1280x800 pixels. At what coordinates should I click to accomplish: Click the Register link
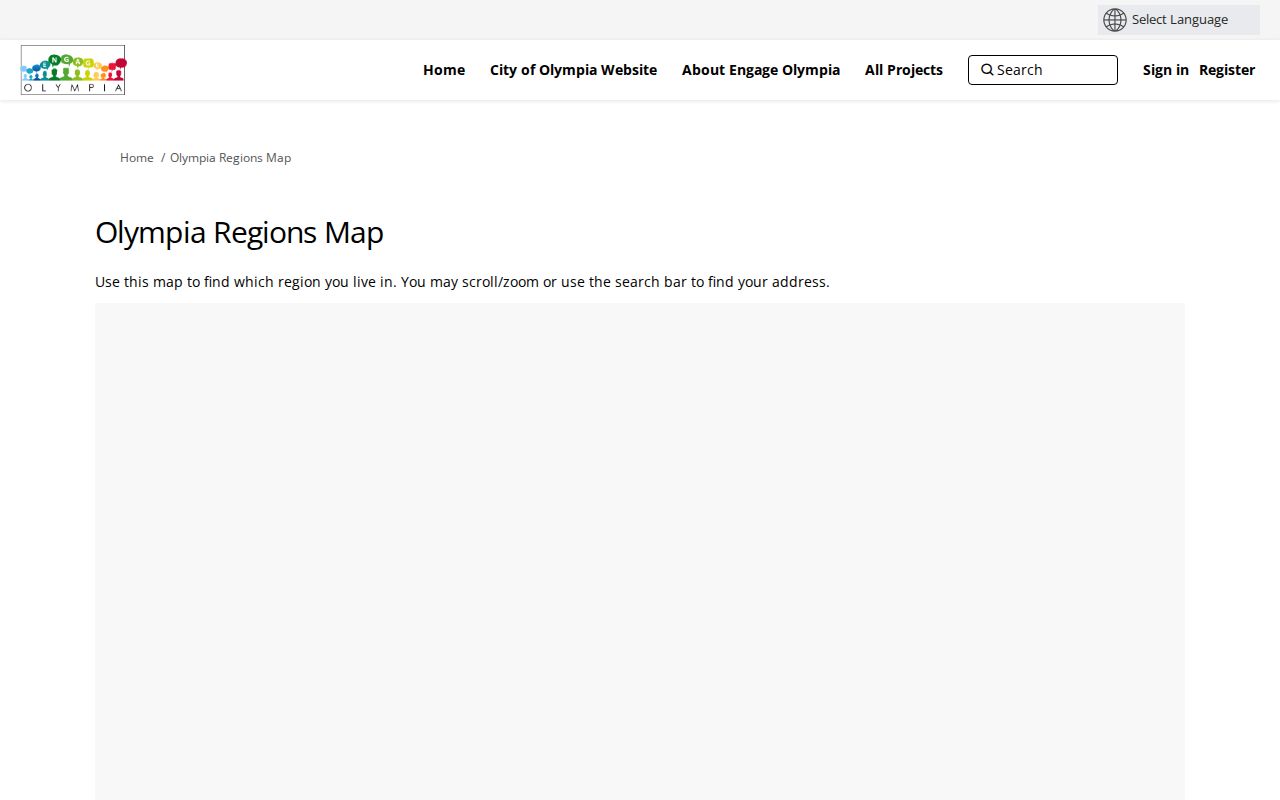click(1227, 70)
